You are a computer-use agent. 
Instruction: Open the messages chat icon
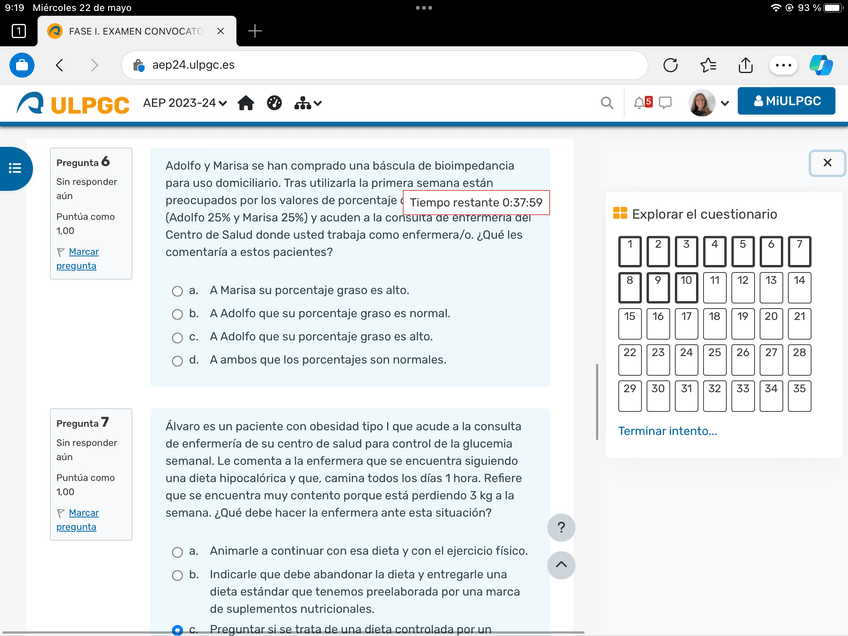point(666,103)
